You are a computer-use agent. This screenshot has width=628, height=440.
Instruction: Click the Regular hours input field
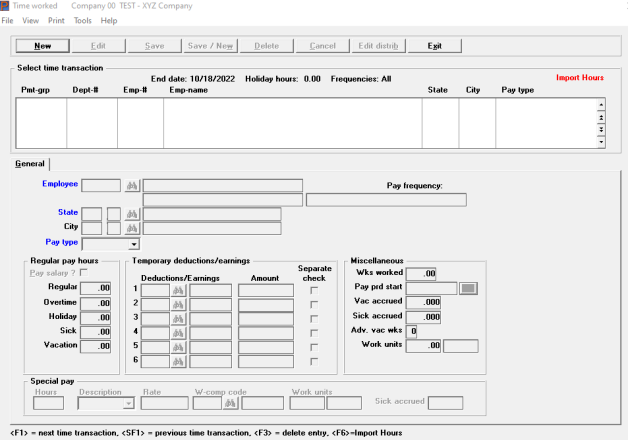96,288
